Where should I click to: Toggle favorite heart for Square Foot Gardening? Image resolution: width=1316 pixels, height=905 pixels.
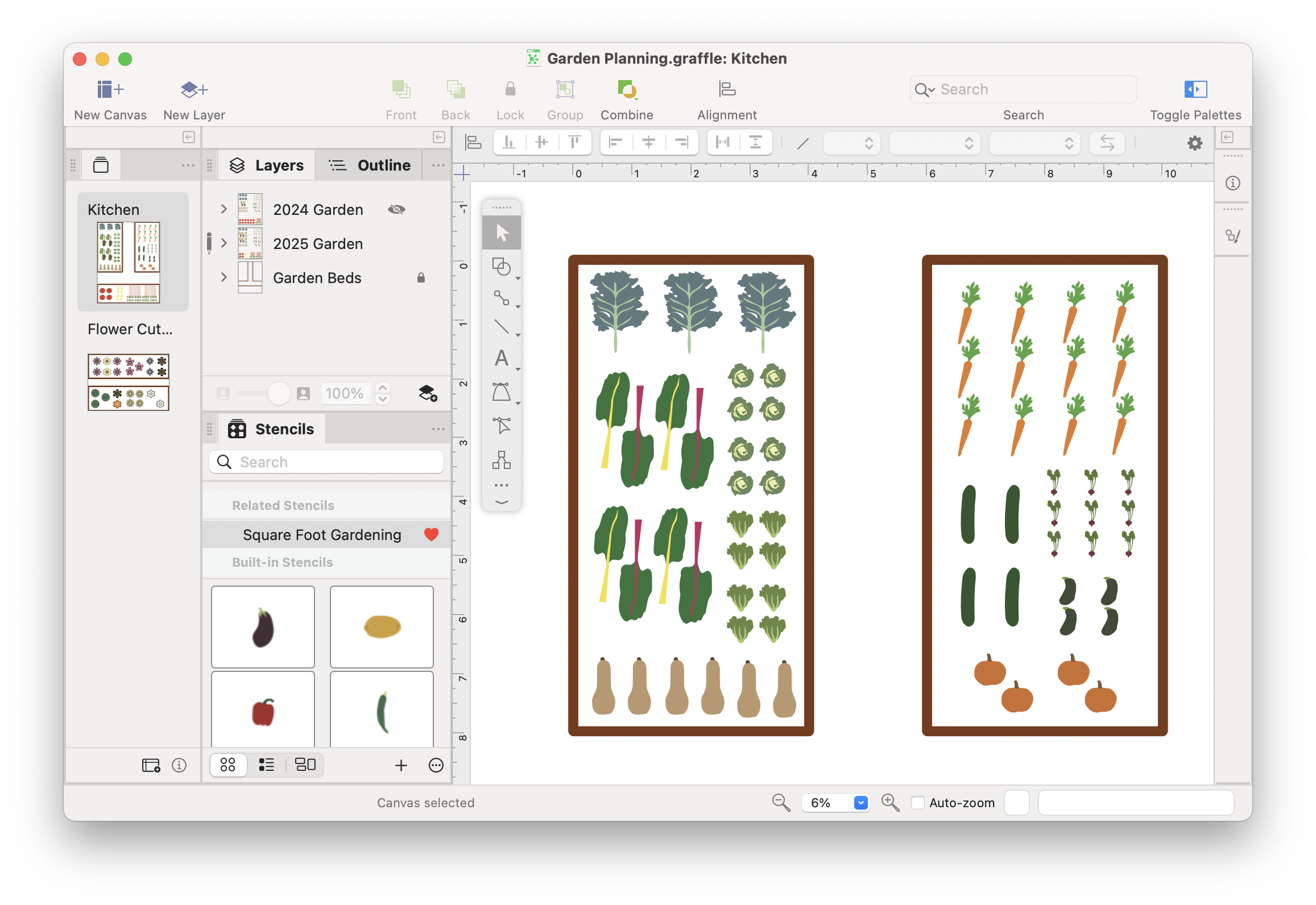tap(431, 534)
